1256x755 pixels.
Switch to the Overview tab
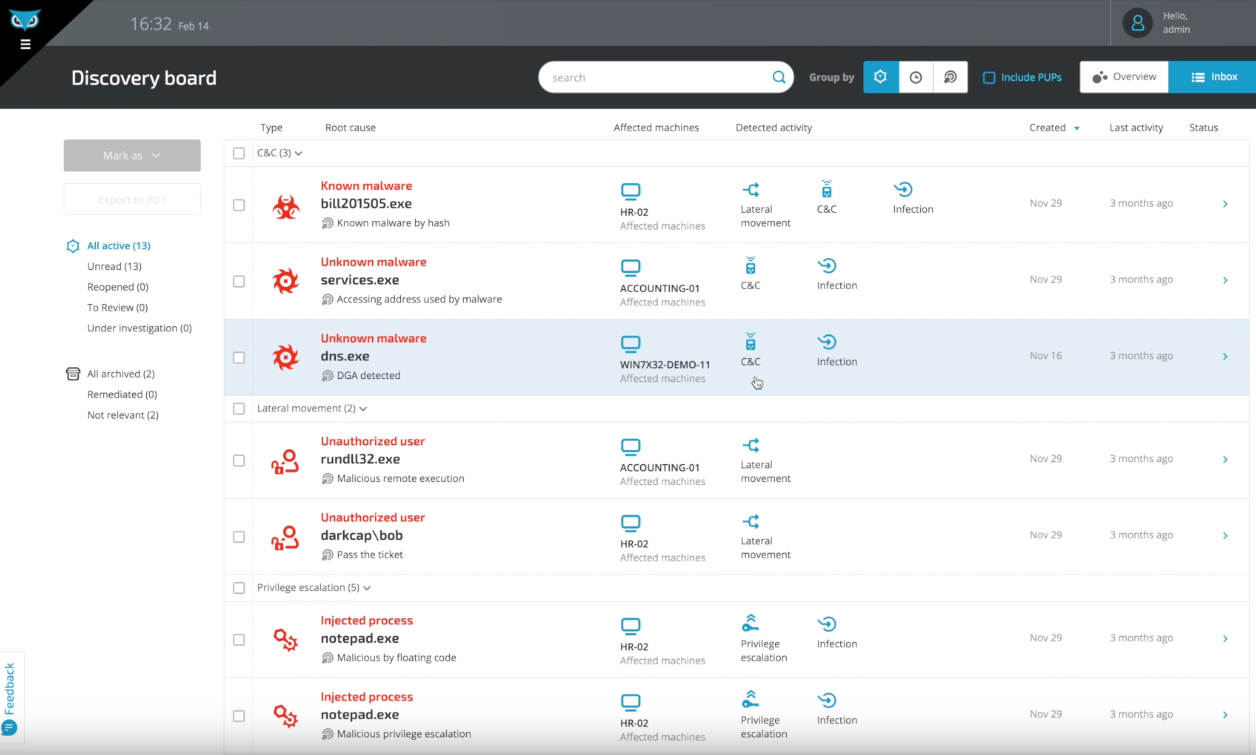click(1124, 77)
